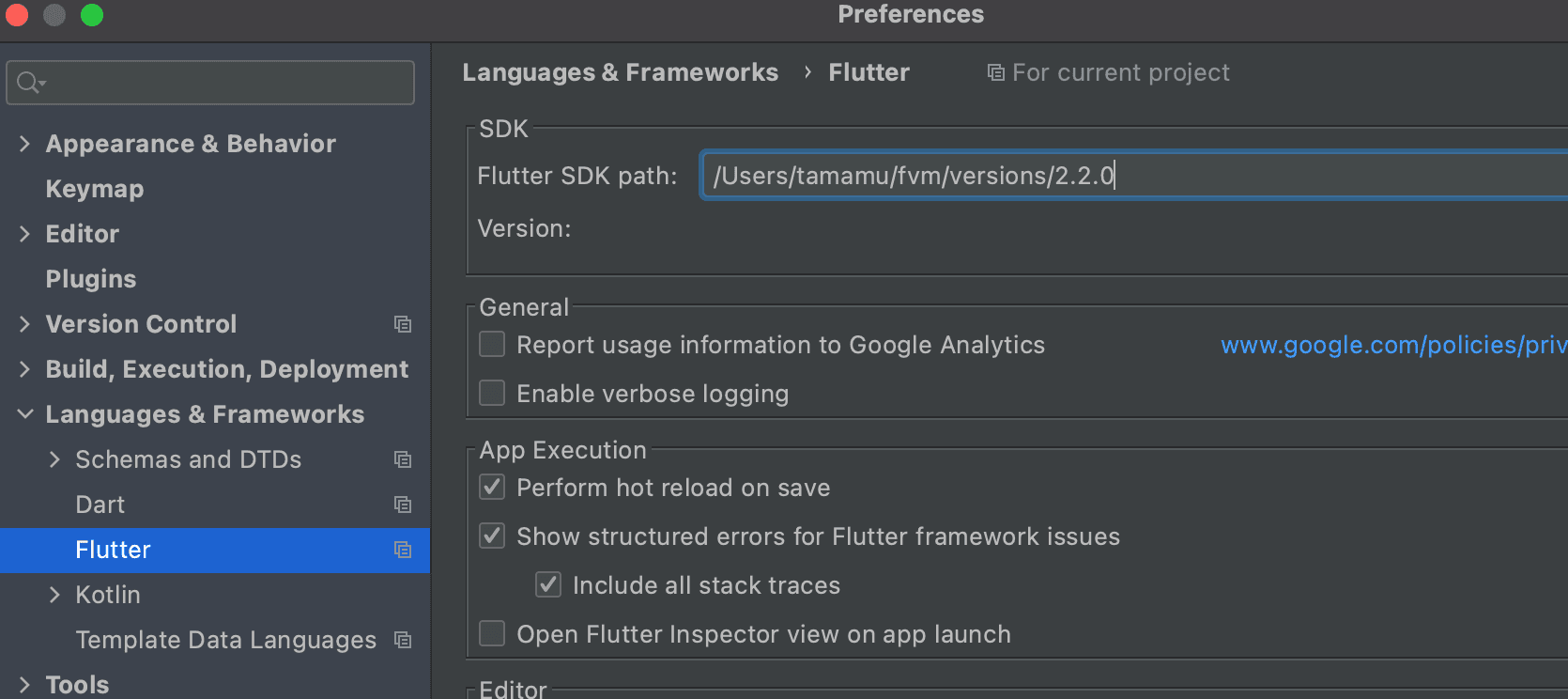Expand the Build, Execution, Deployment section
1568x699 pixels.
click(25, 369)
